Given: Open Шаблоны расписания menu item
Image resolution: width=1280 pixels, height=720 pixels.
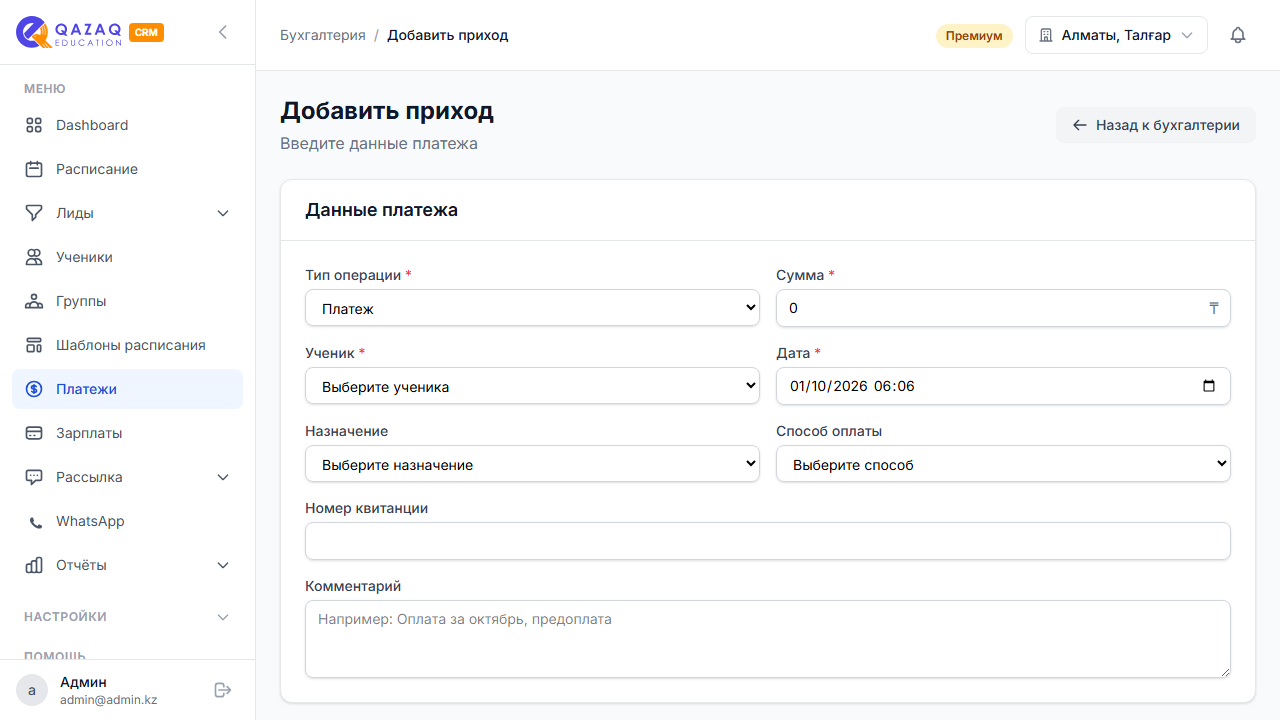Looking at the screenshot, I should (127, 345).
